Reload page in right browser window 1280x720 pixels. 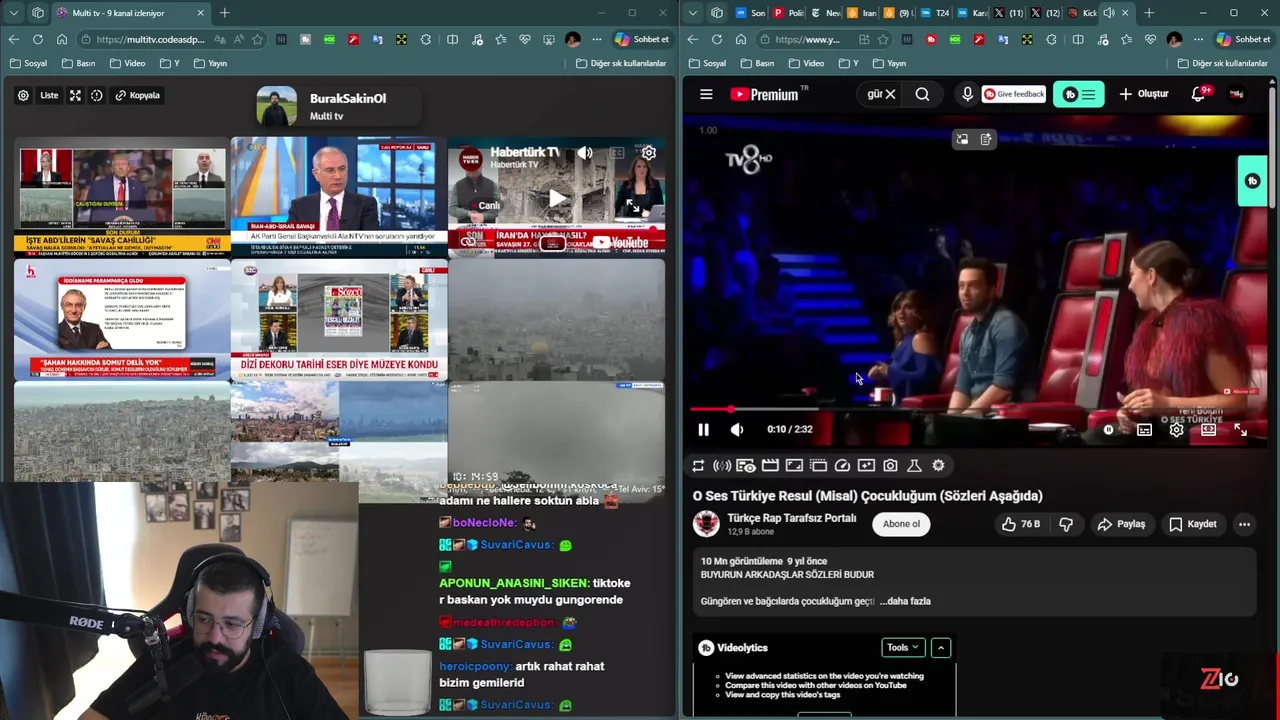(716, 39)
